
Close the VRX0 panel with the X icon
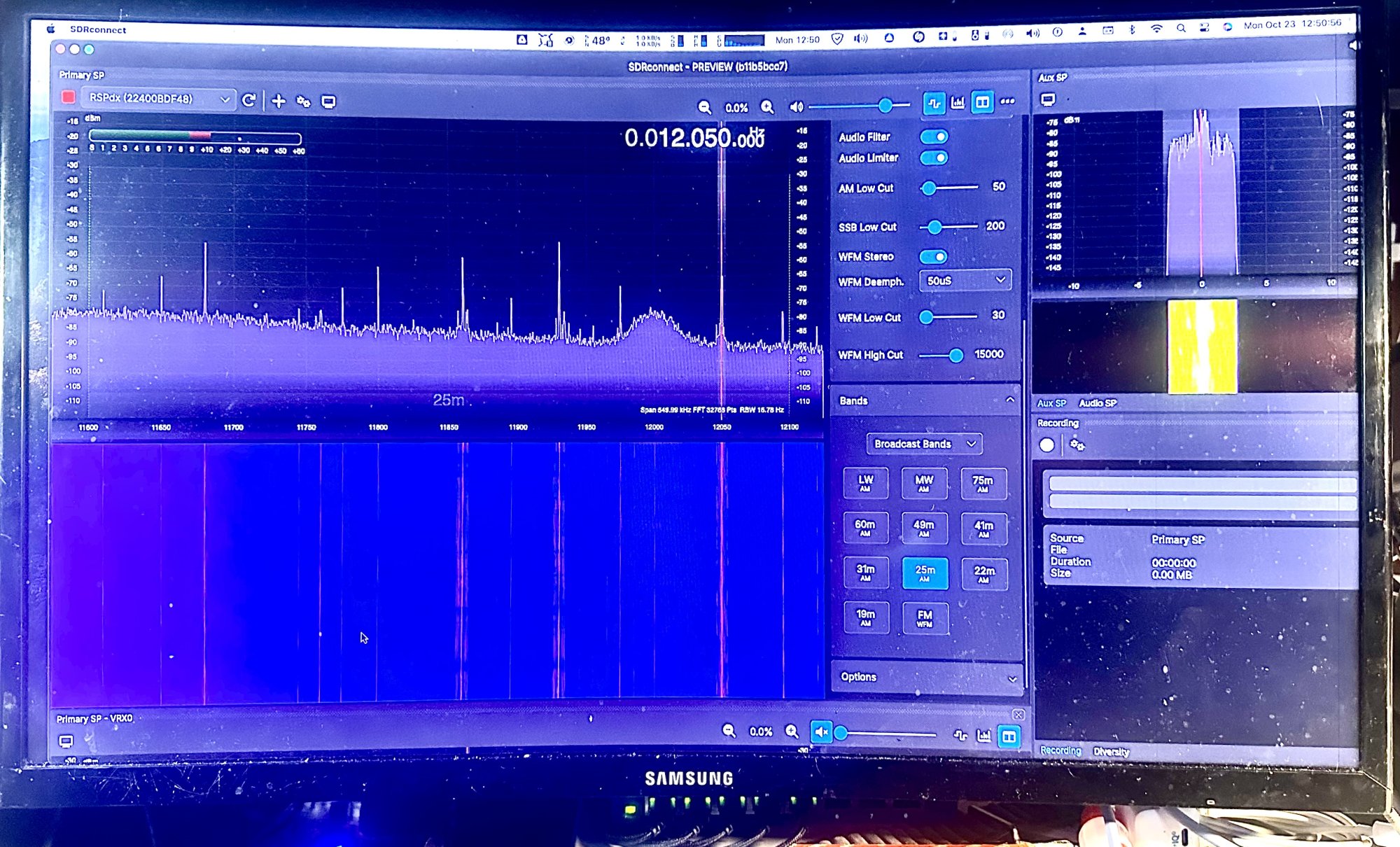pos(1018,715)
